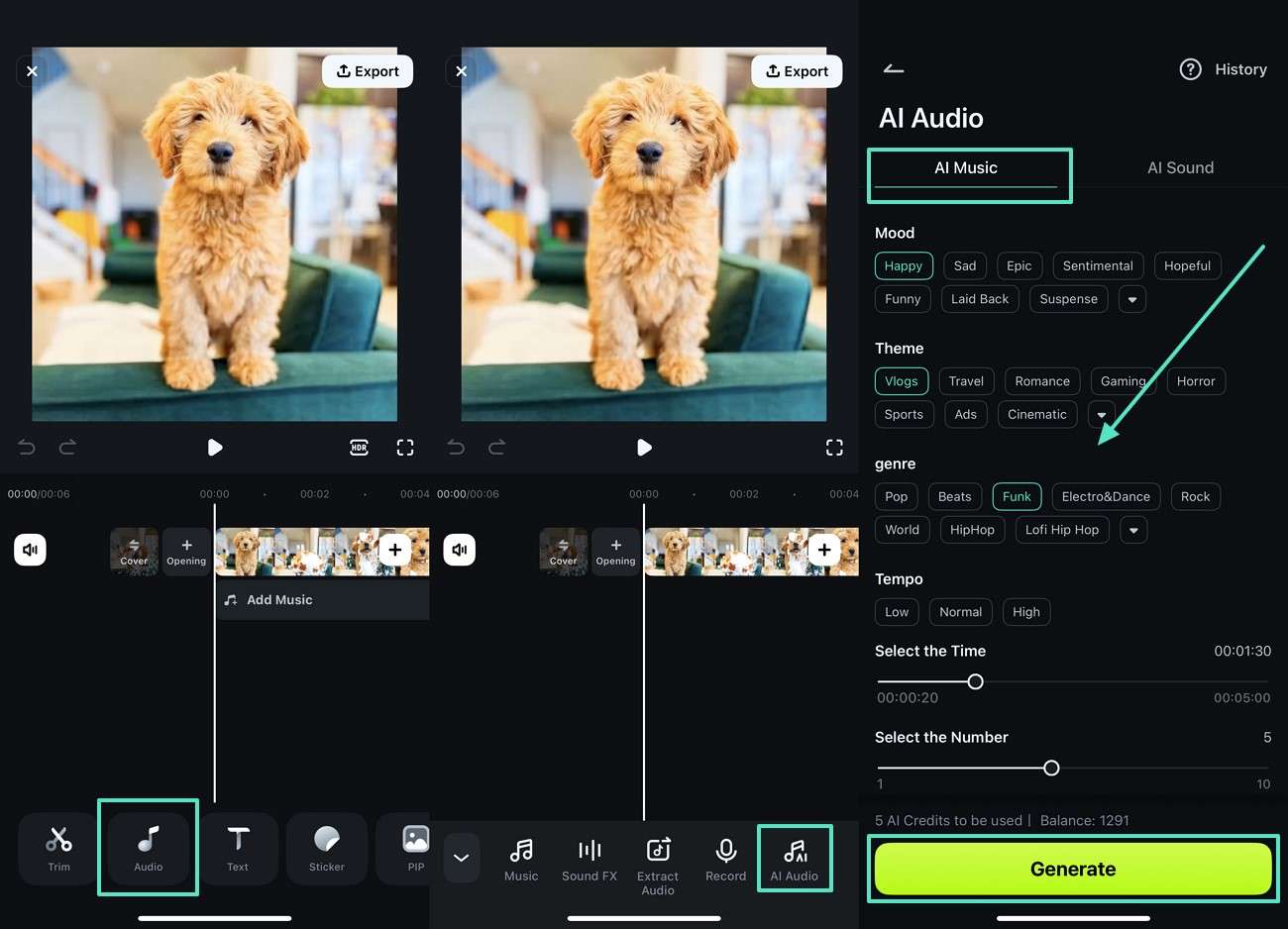Enter fullscreen in left editor preview

(405, 448)
